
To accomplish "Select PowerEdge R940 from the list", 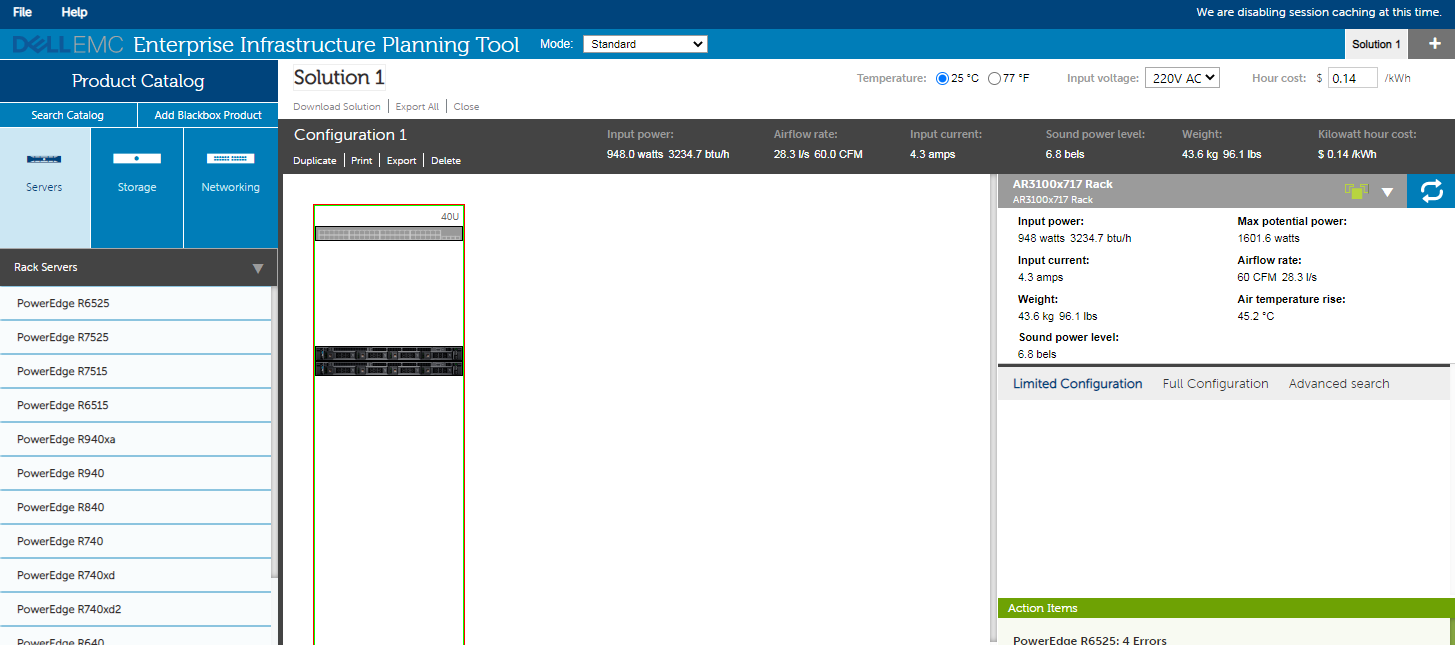I will click(x=136, y=474).
